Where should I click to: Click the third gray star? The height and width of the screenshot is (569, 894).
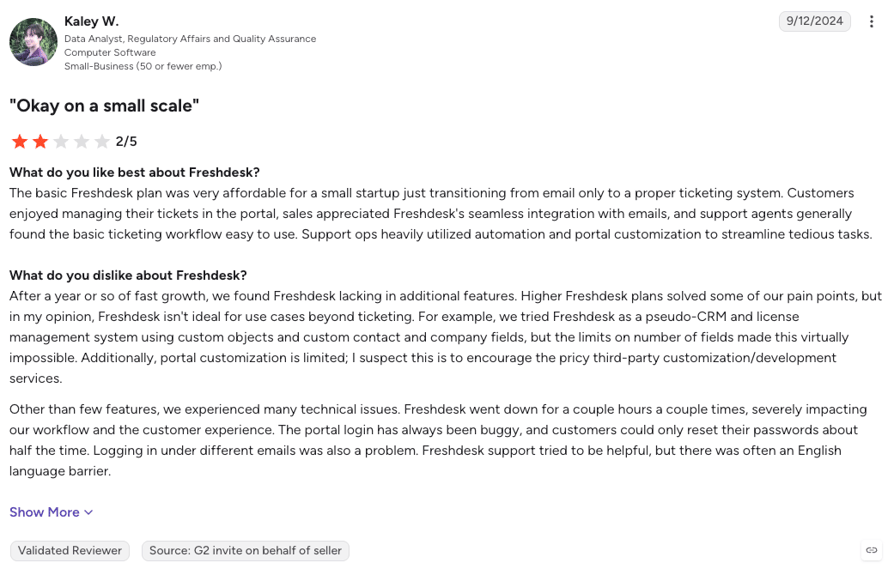61,141
